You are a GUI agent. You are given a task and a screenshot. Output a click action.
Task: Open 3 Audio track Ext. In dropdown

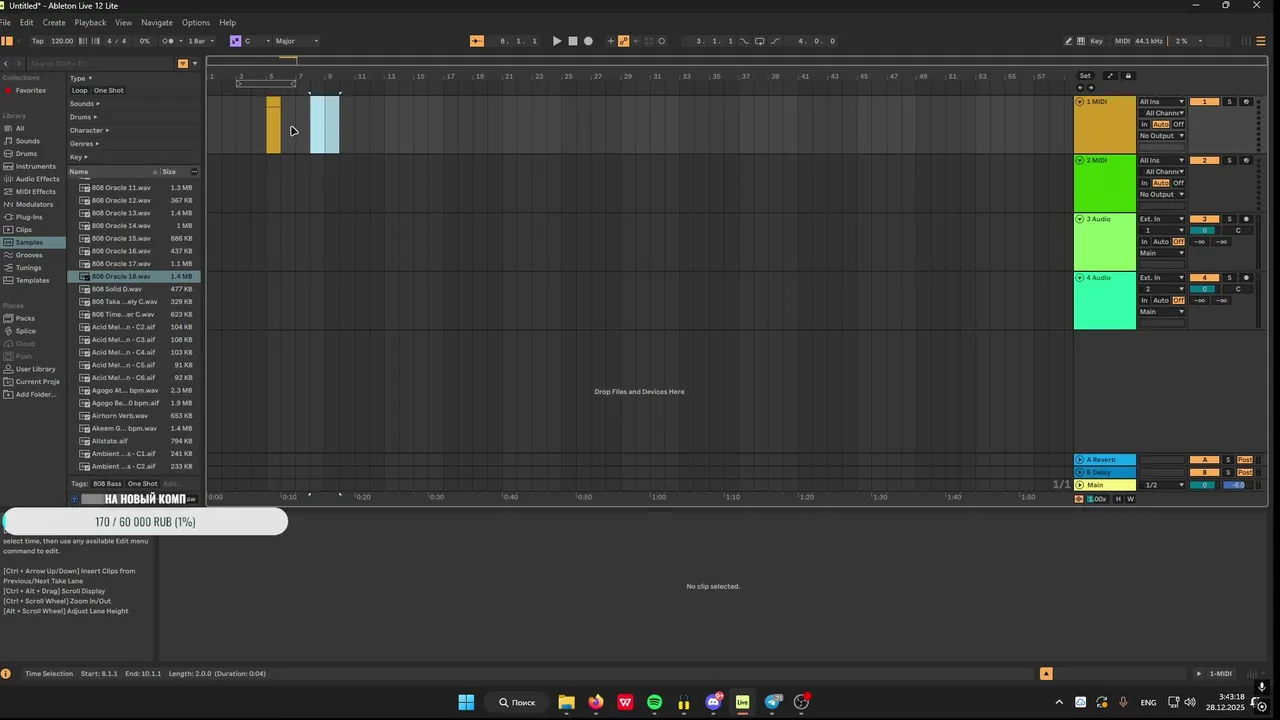[1161, 219]
